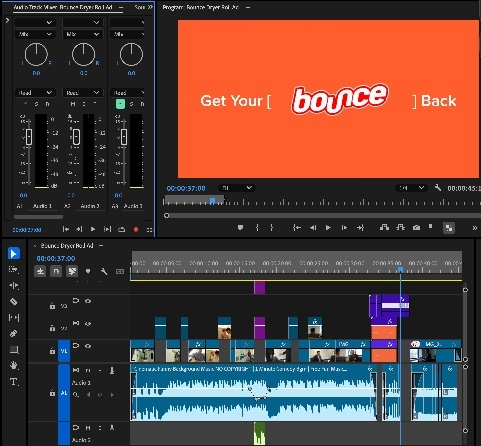Select the Selection tool in the tools panel

click(x=14, y=254)
